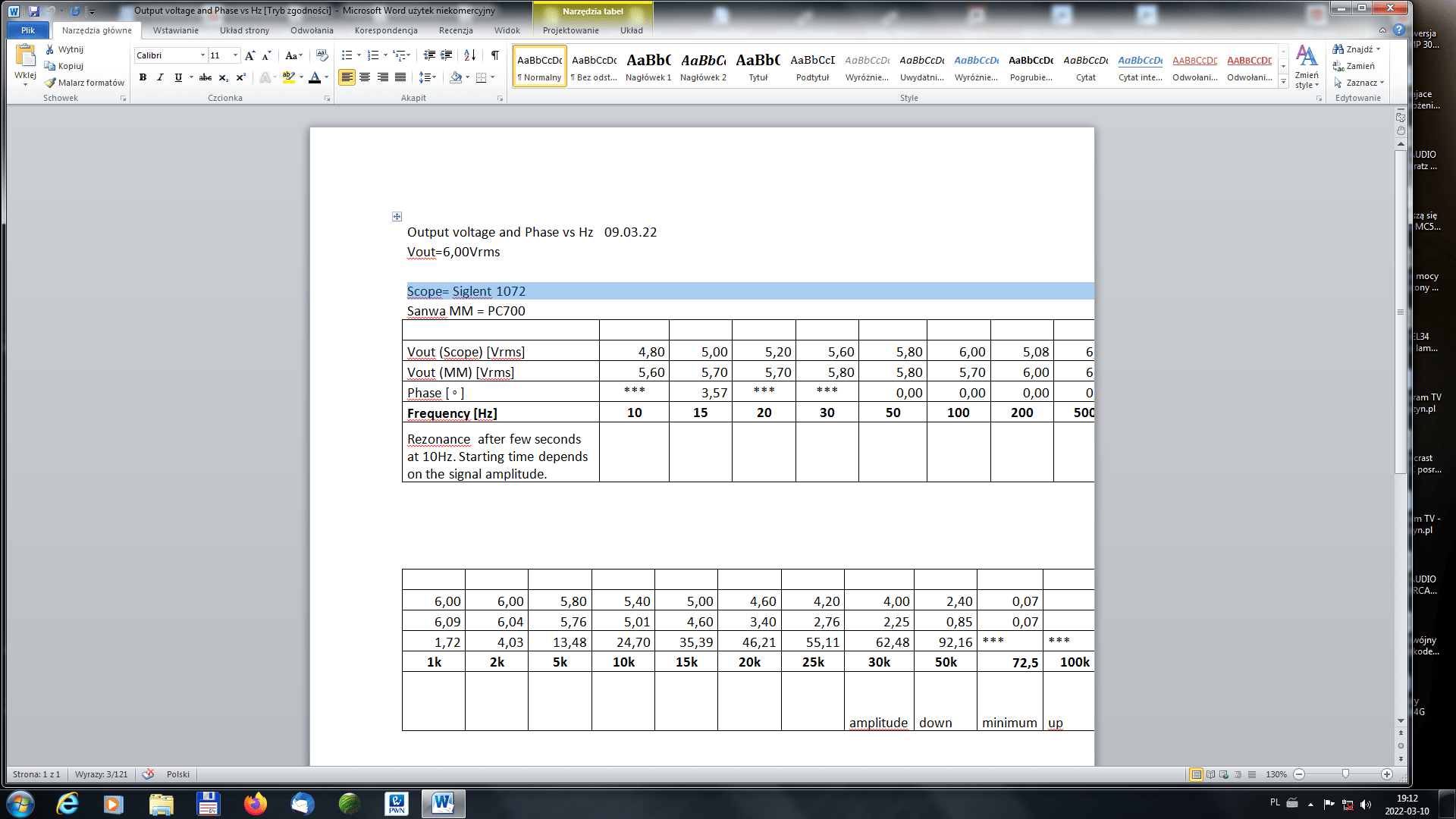
Task: Toggle Italic formatting
Action: coord(160,77)
